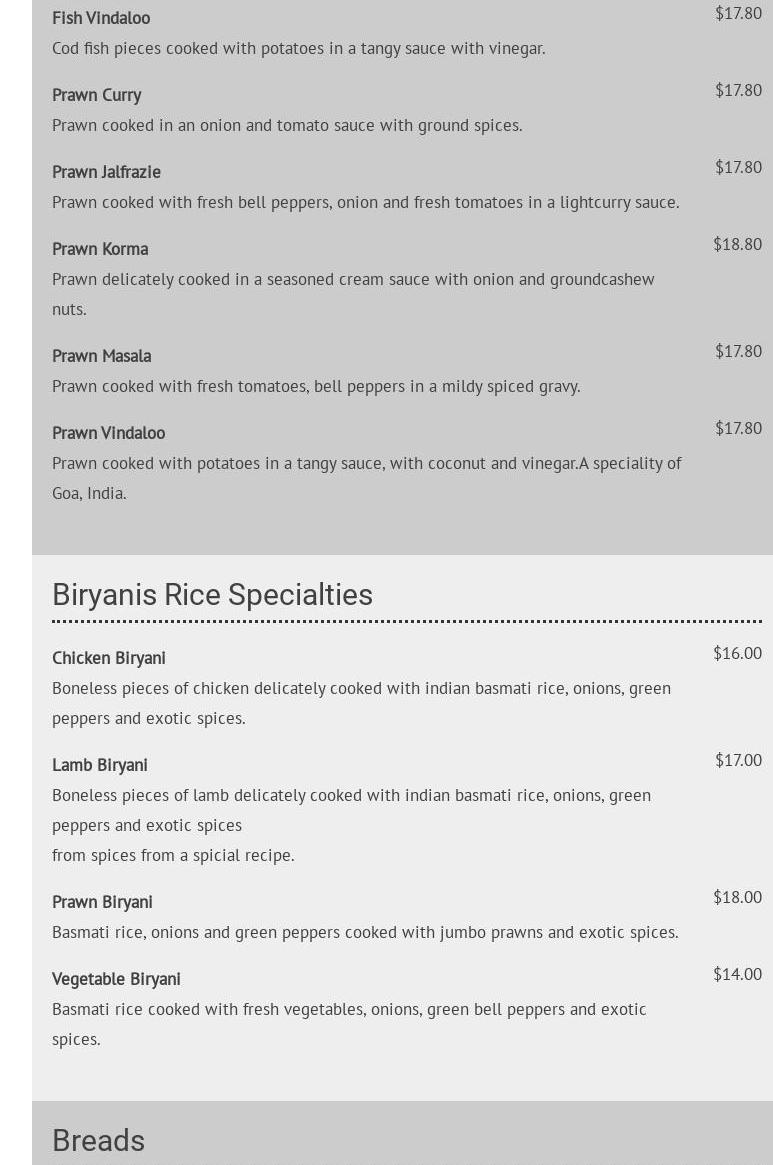Image resolution: width=773 pixels, height=1165 pixels.
Task: Click the $18.00 Prawn Biryani price
Action: [x=737, y=897]
